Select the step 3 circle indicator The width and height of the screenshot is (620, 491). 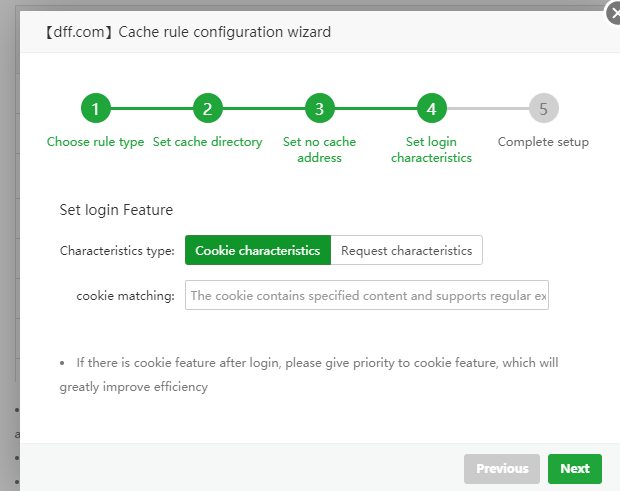tap(319, 109)
